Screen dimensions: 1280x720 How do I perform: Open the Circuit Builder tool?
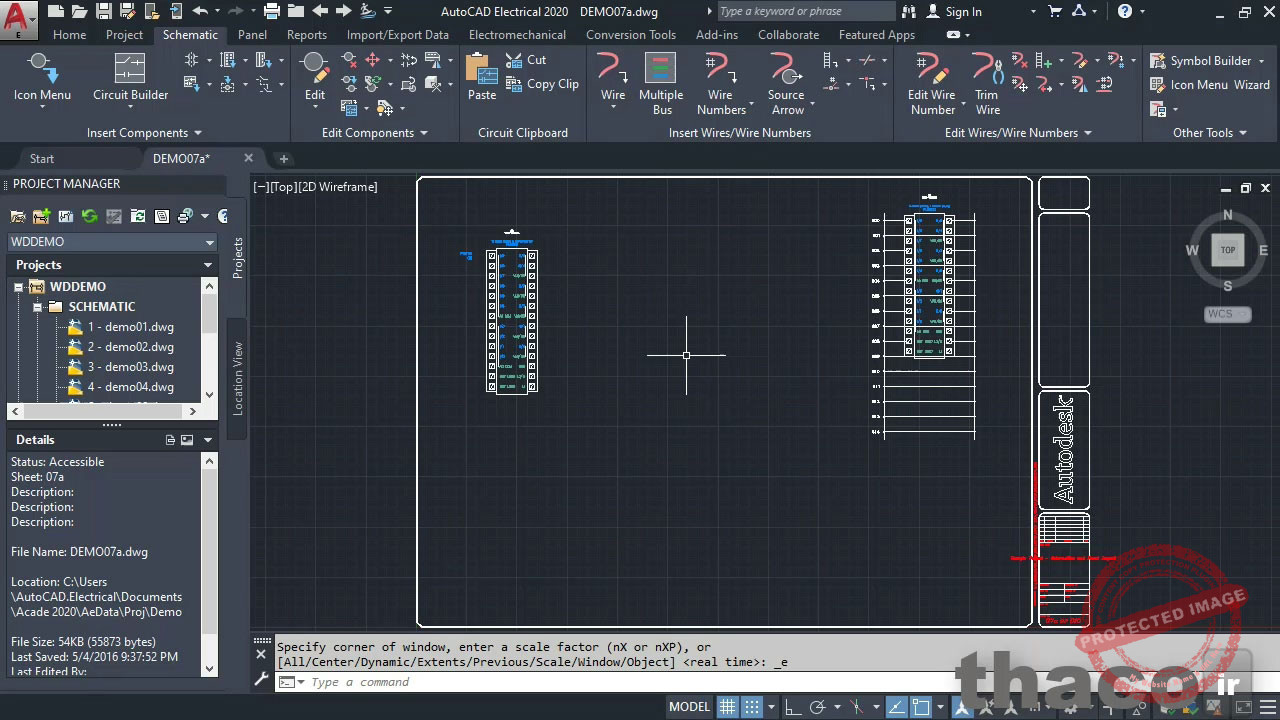coord(129,80)
